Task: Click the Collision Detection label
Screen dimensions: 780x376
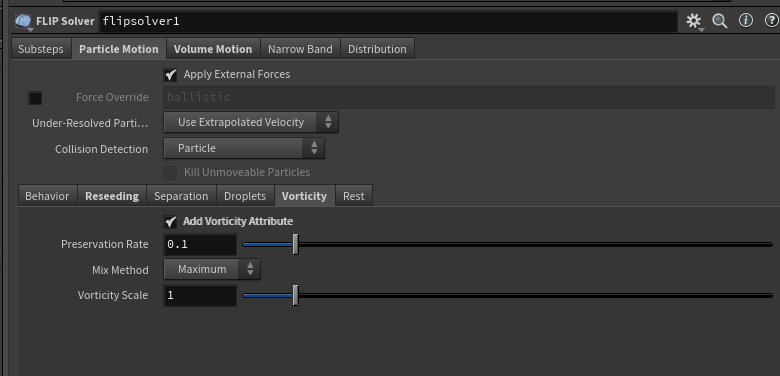Action: [101, 149]
